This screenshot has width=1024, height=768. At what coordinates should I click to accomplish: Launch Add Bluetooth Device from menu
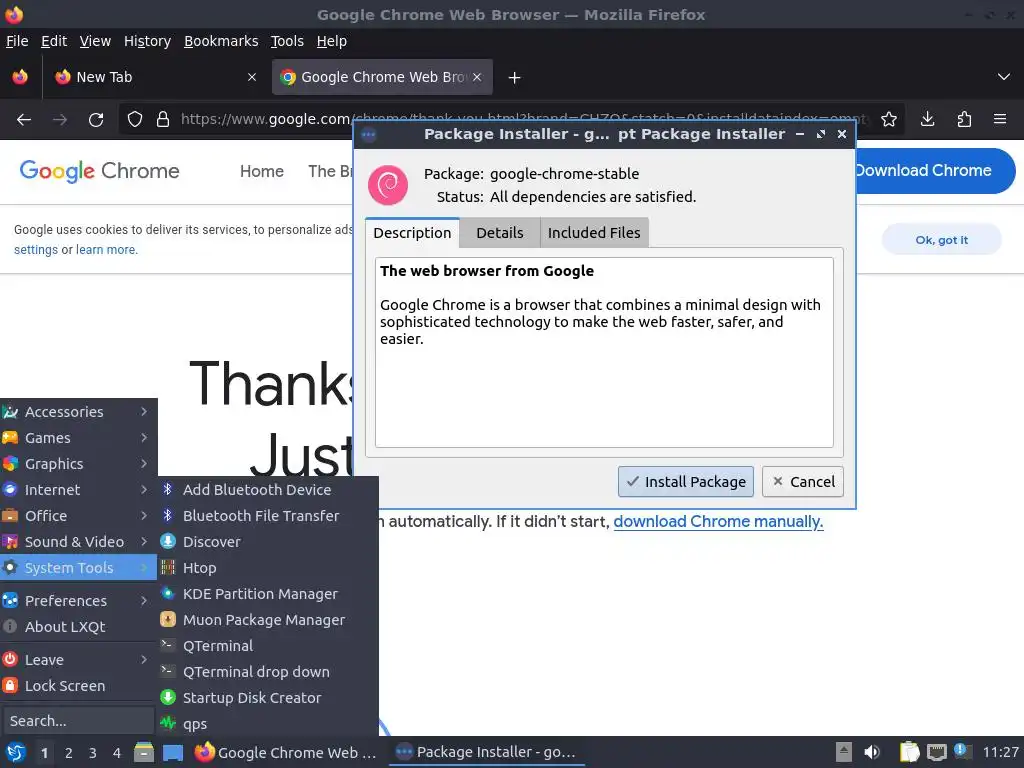pyautogui.click(x=268, y=490)
